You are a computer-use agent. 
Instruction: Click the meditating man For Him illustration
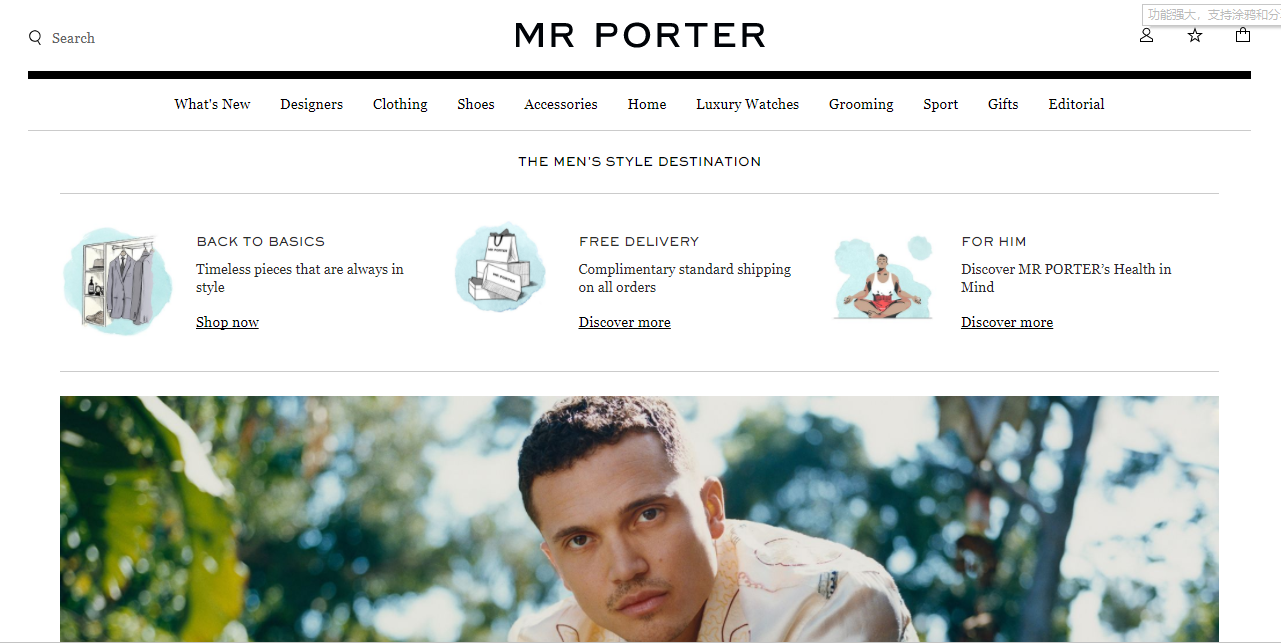coord(883,278)
